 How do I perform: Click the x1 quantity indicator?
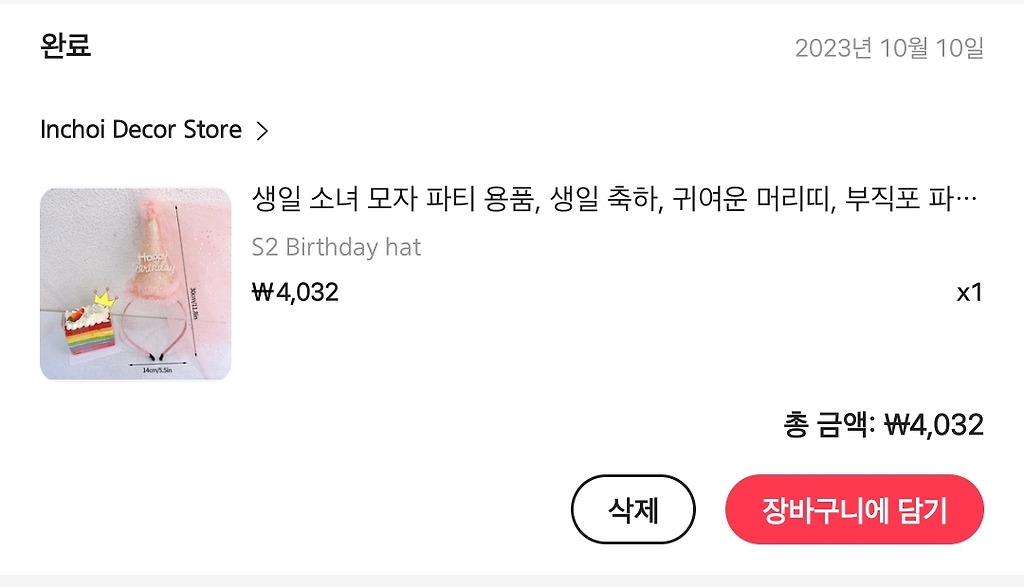[x=970, y=293]
